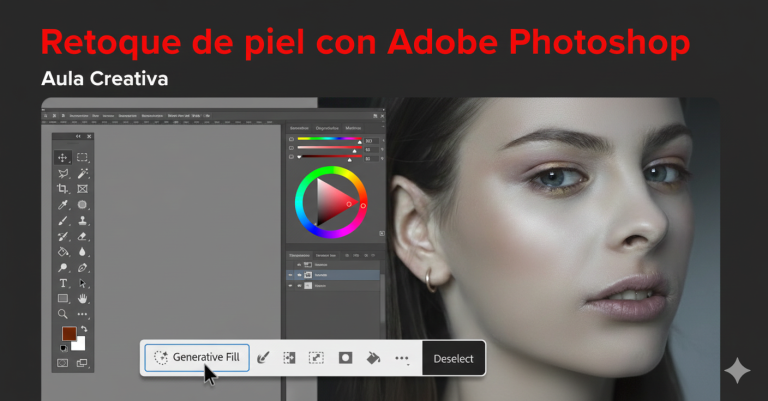Open the middle tab of the color panel
The image size is (768, 401).
327,128
